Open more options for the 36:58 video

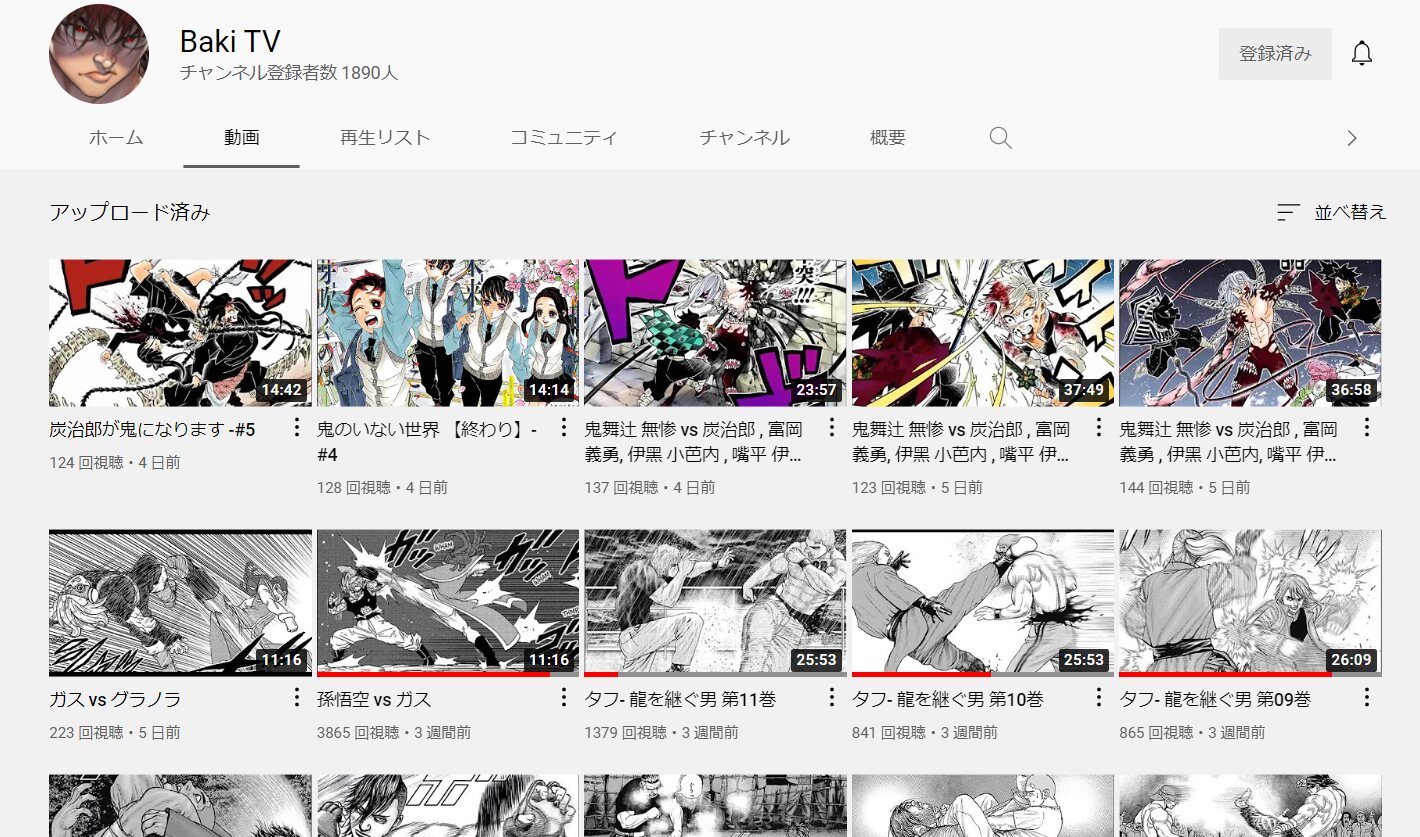(1366, 428)
